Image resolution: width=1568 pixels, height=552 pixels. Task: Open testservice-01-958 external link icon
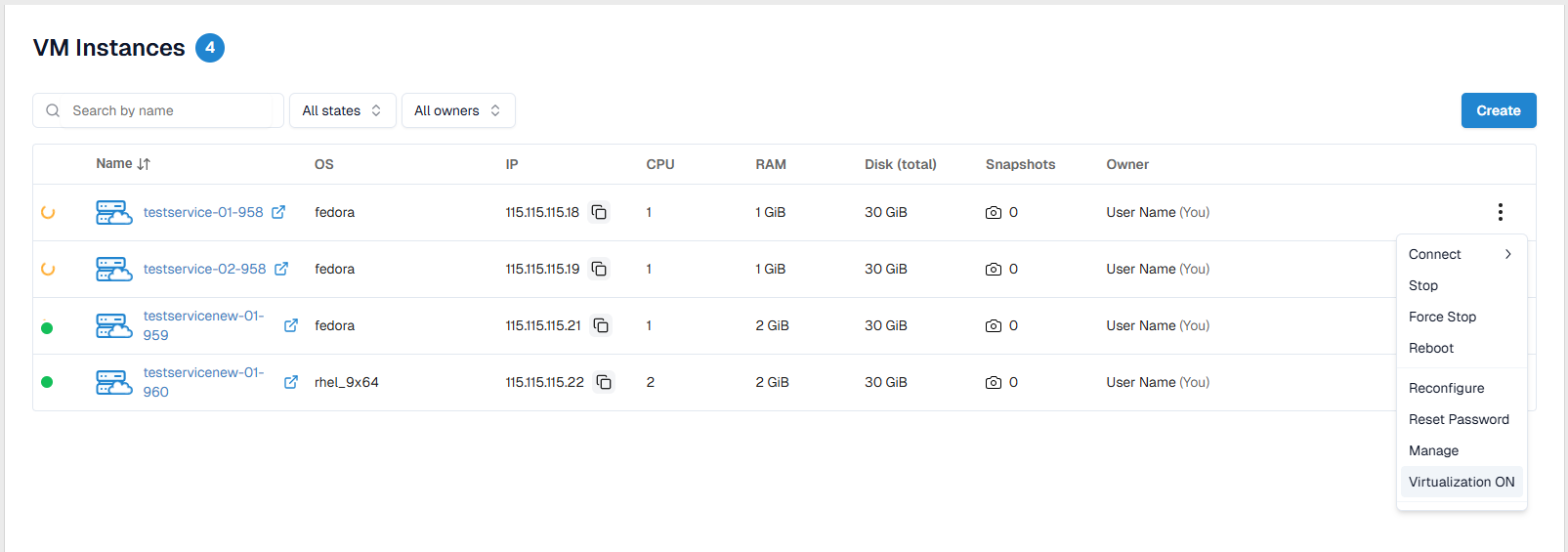(278, 212)
